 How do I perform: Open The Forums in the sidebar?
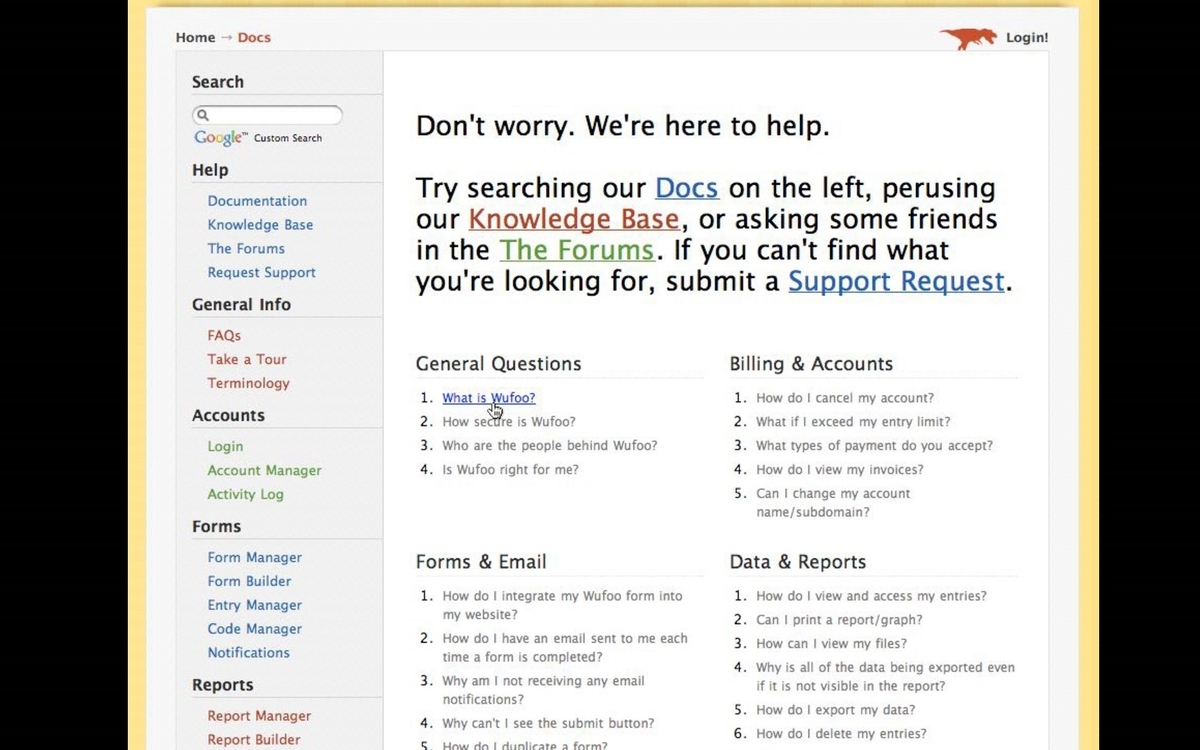(x=246, y=249)
